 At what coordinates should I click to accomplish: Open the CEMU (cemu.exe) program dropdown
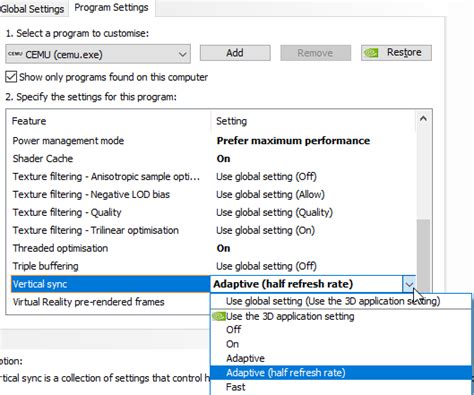coord(98,54)
